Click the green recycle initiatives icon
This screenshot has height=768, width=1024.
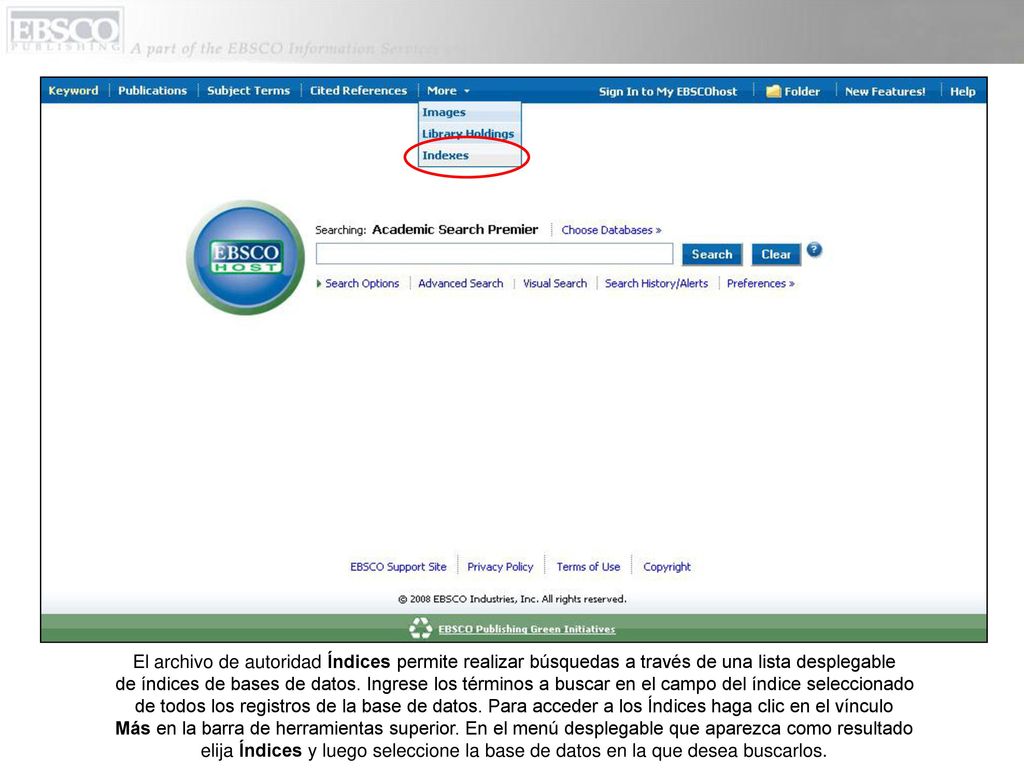[421, 628]
